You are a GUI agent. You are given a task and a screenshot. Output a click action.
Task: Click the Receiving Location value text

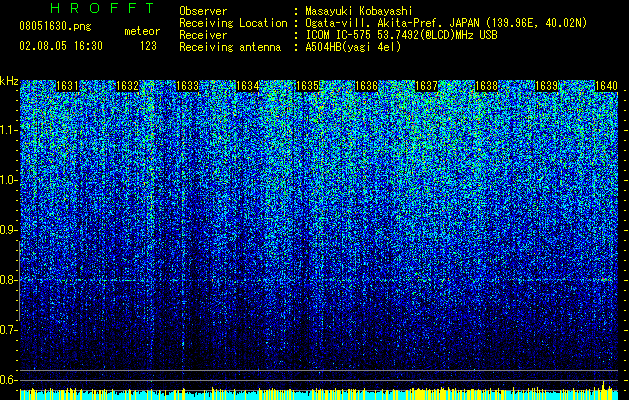click(446, 23)
